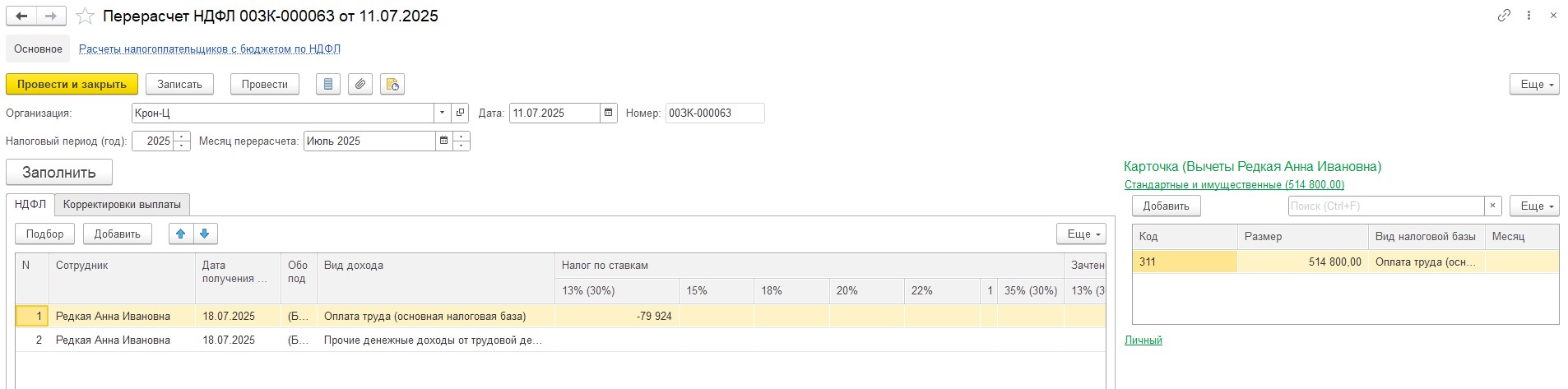Move row up with blue arrow
The width and height of the screenshot is (1568, 389).
(x=181, y=234)
